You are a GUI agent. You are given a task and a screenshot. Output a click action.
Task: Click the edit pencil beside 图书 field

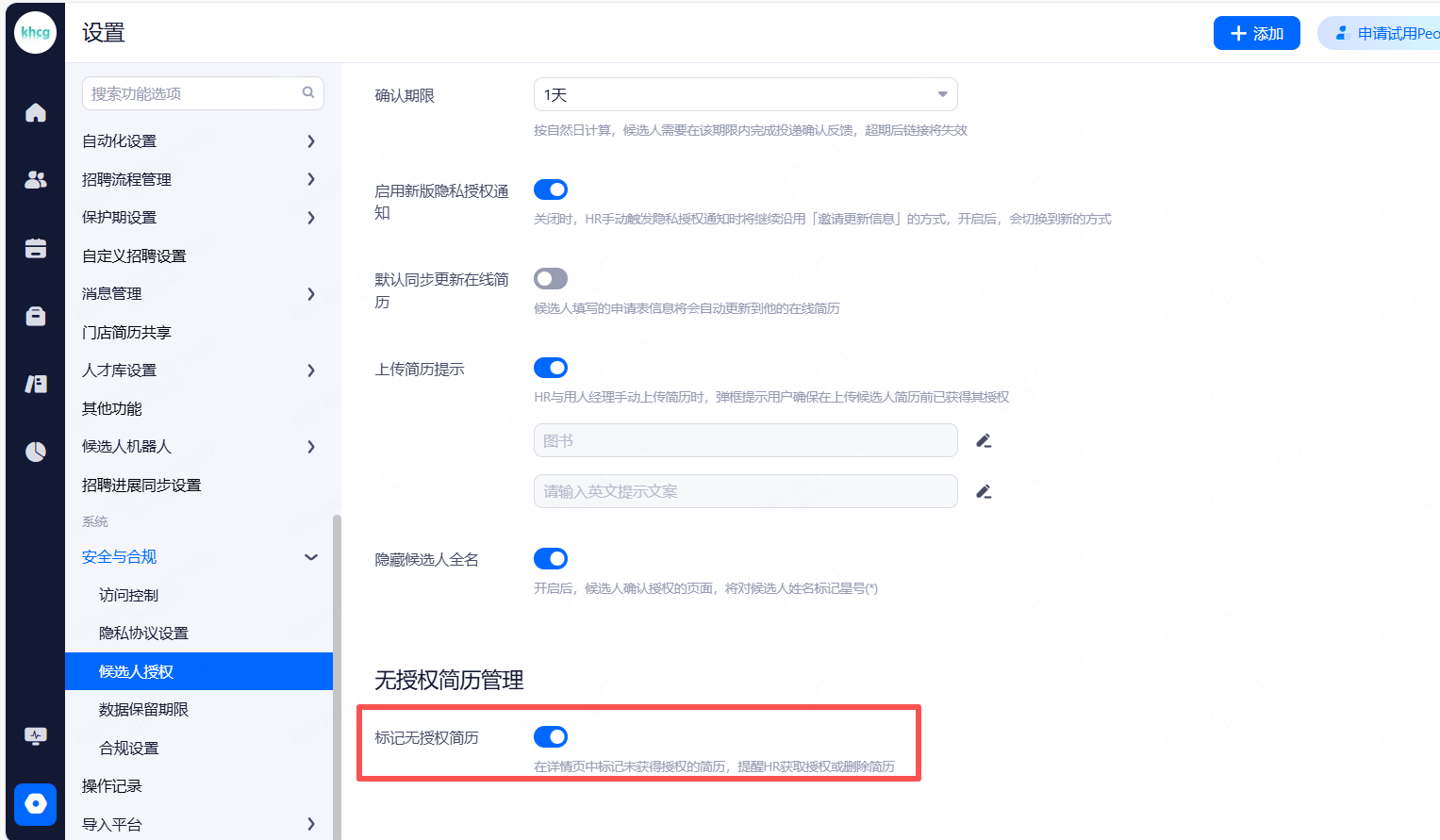tap(984, 440)
